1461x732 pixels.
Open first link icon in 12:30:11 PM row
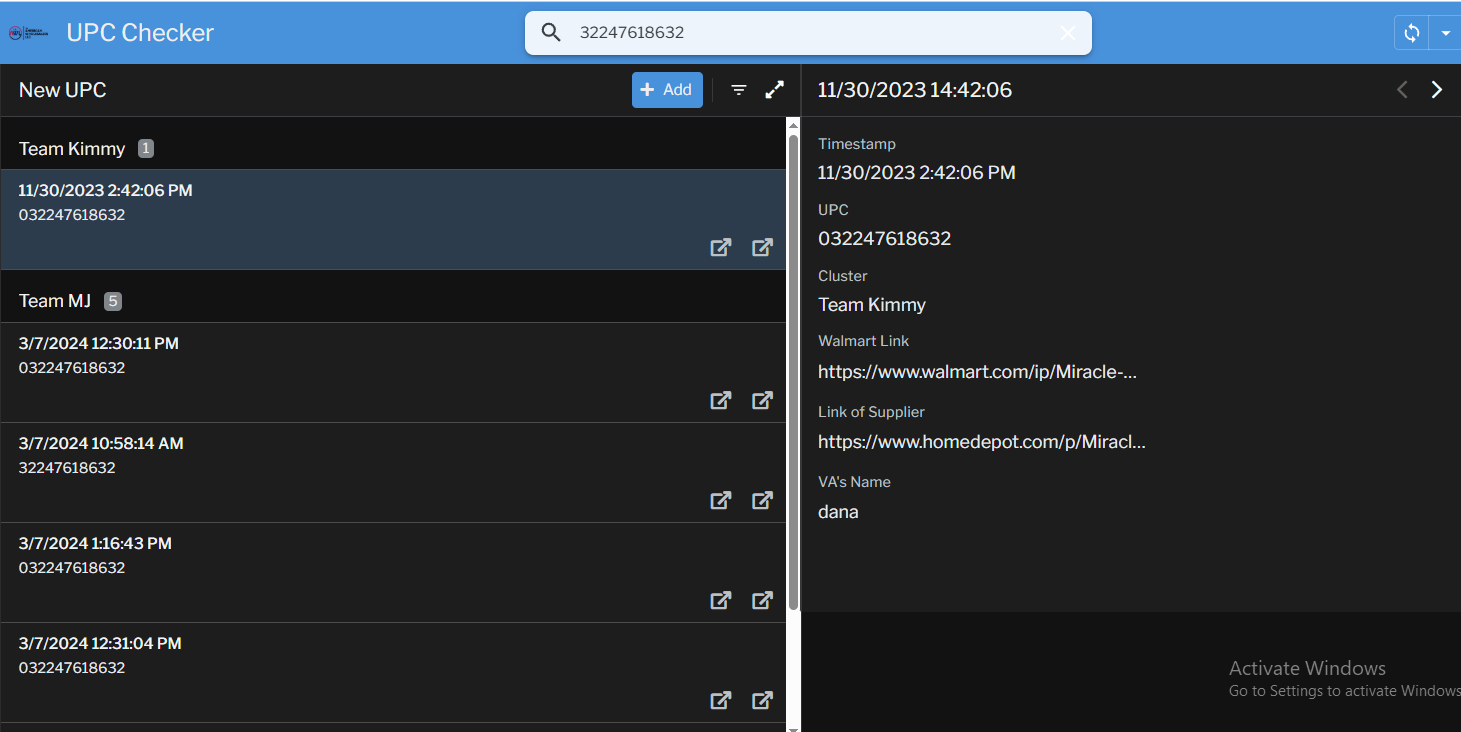tap(721, 400)
